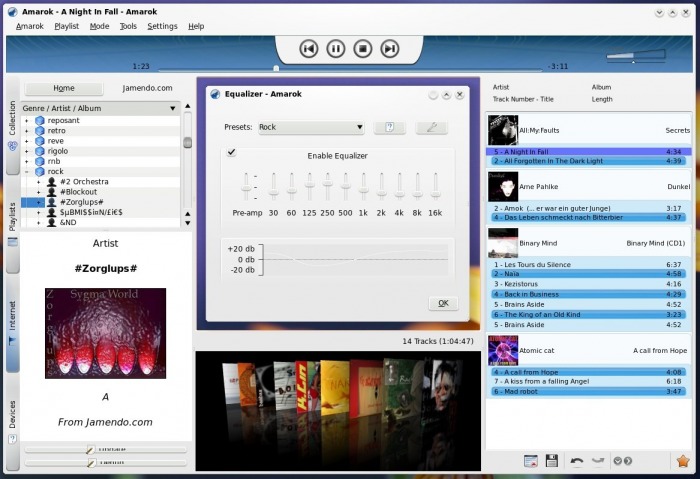The image size is (700, 479).
Task: Click the Home button in browser
Action: tap(64, 88)
